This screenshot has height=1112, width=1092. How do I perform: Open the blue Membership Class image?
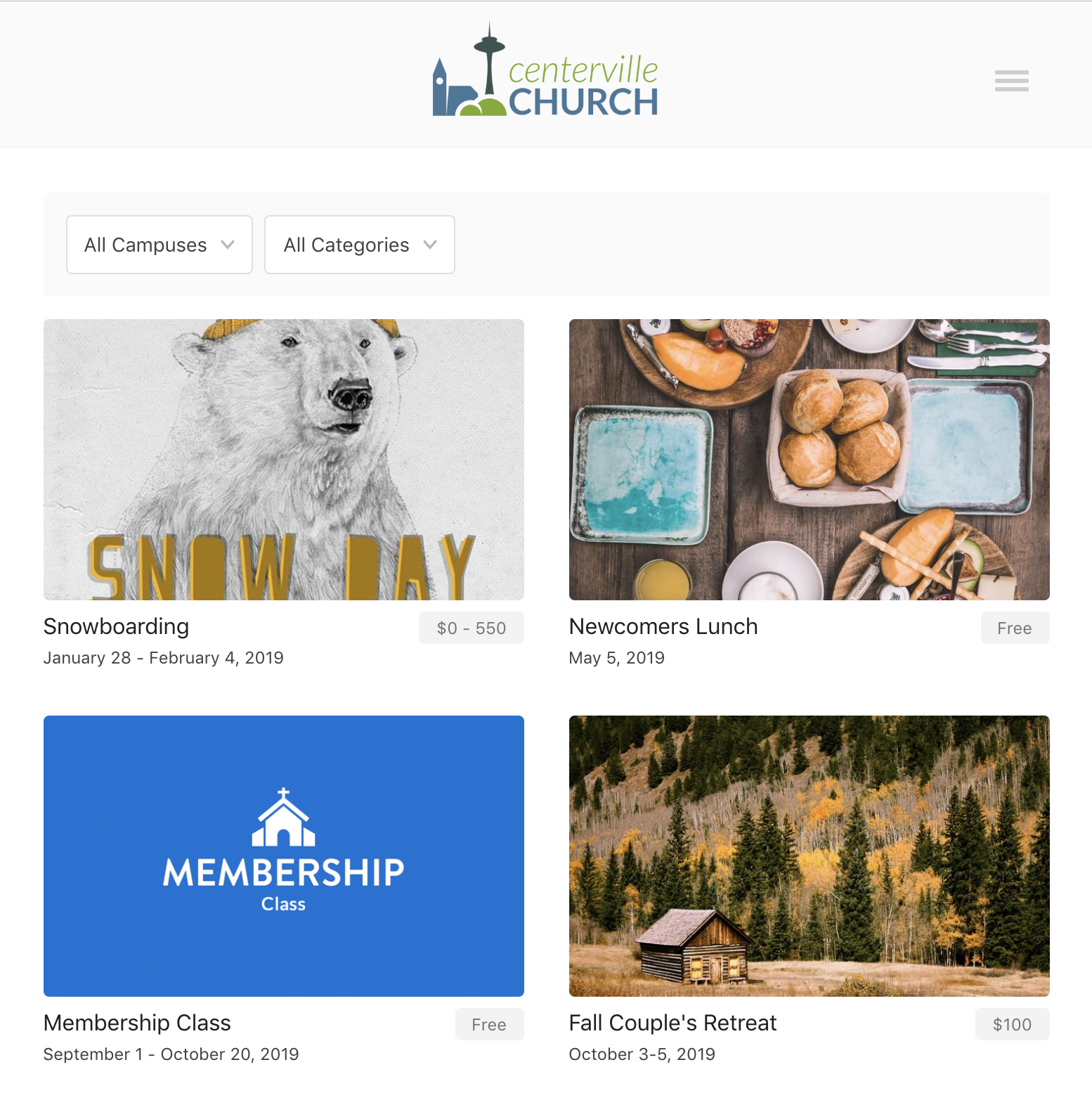[284, 856]
